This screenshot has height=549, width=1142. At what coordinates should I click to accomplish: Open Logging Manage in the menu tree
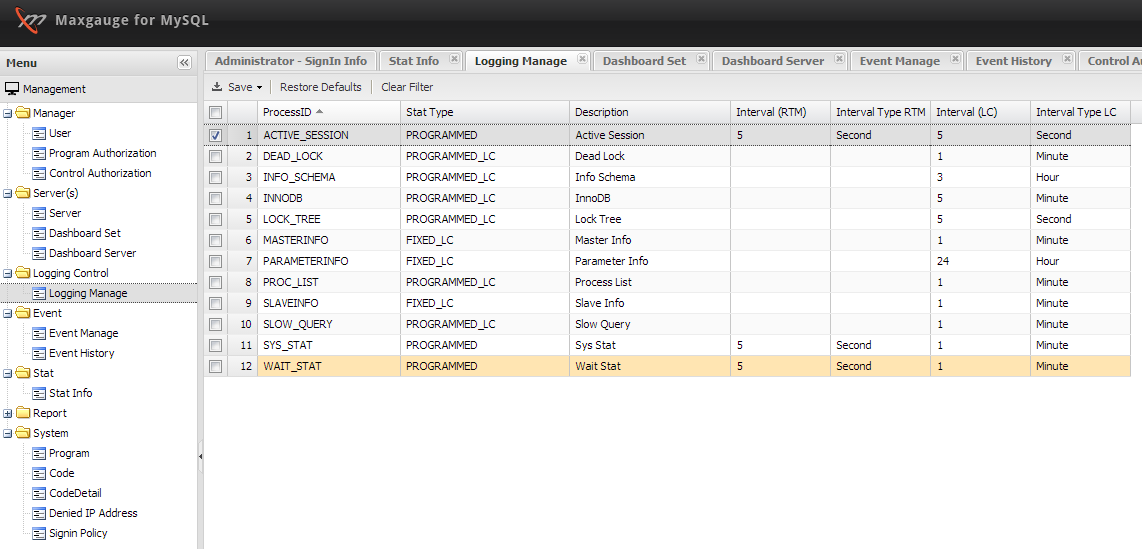click(88, 293)
